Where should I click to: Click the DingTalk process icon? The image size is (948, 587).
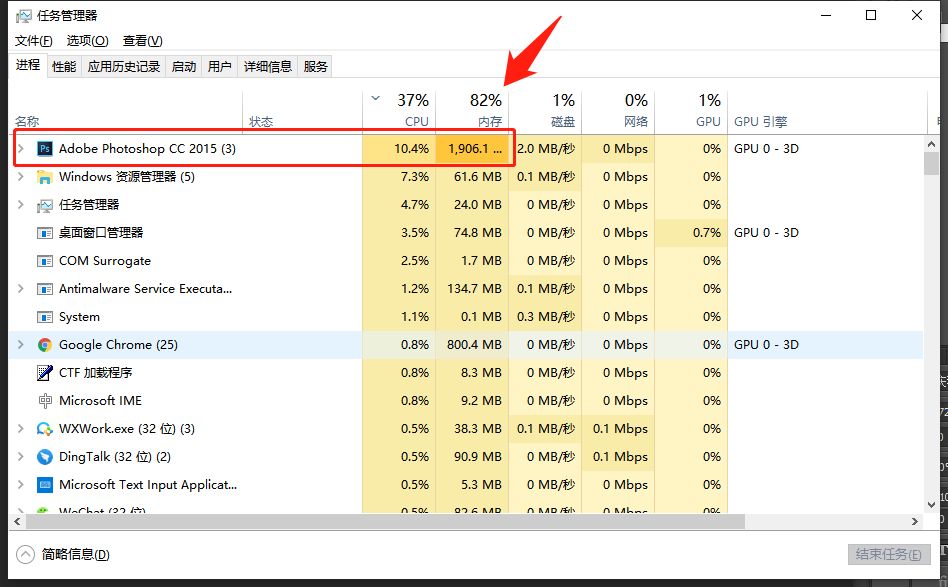point(45,456)
